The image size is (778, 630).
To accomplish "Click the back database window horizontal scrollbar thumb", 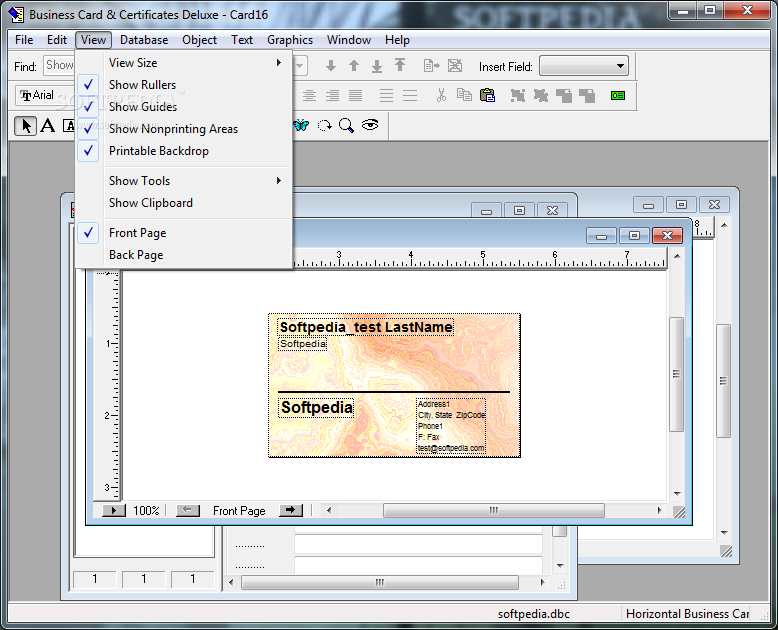I will 380,582.
